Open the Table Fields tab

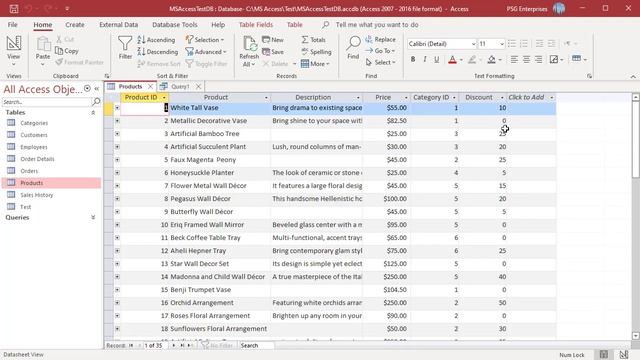click(256, 24)
